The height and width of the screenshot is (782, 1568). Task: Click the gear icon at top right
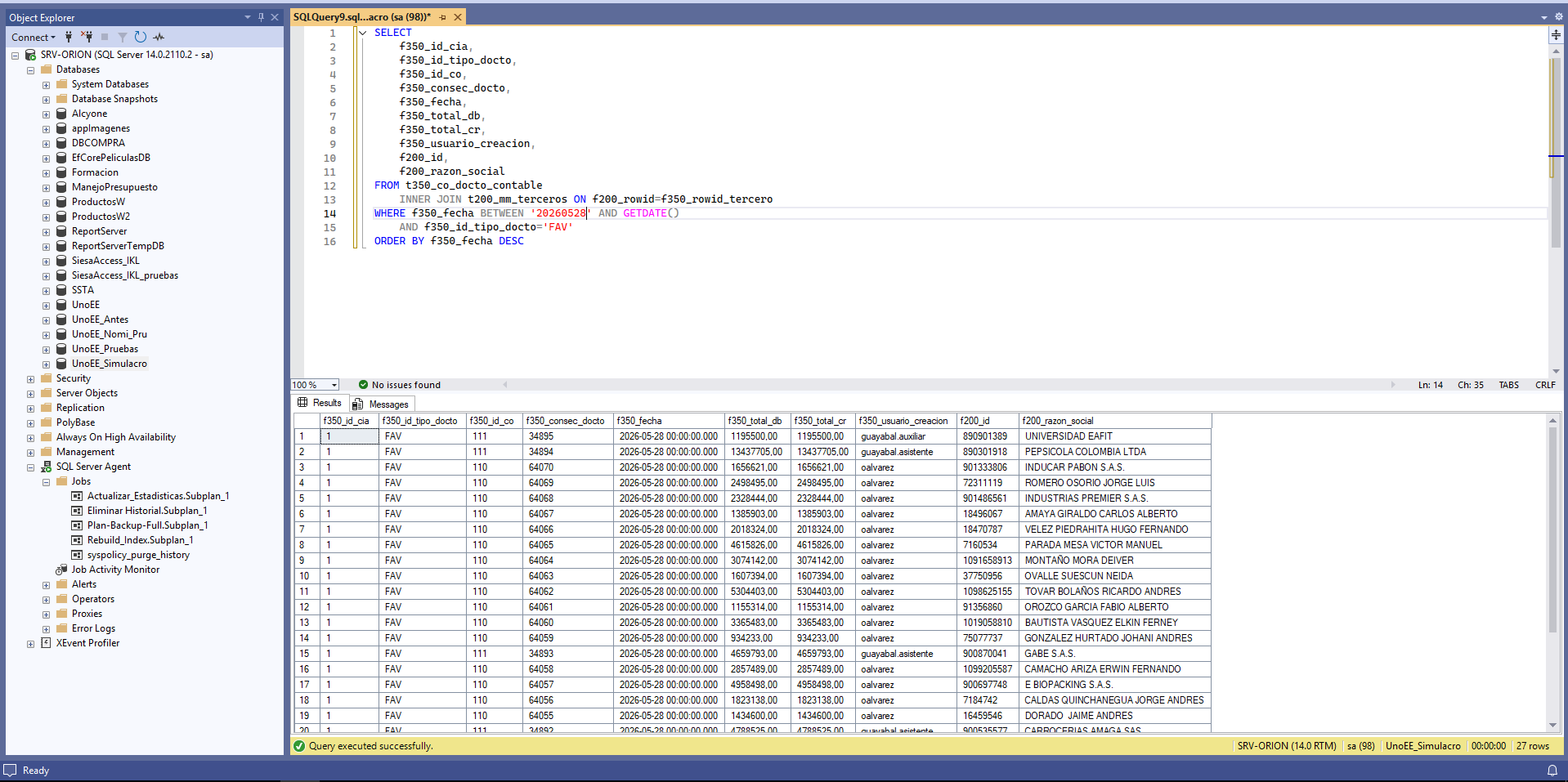[1558, 17]
